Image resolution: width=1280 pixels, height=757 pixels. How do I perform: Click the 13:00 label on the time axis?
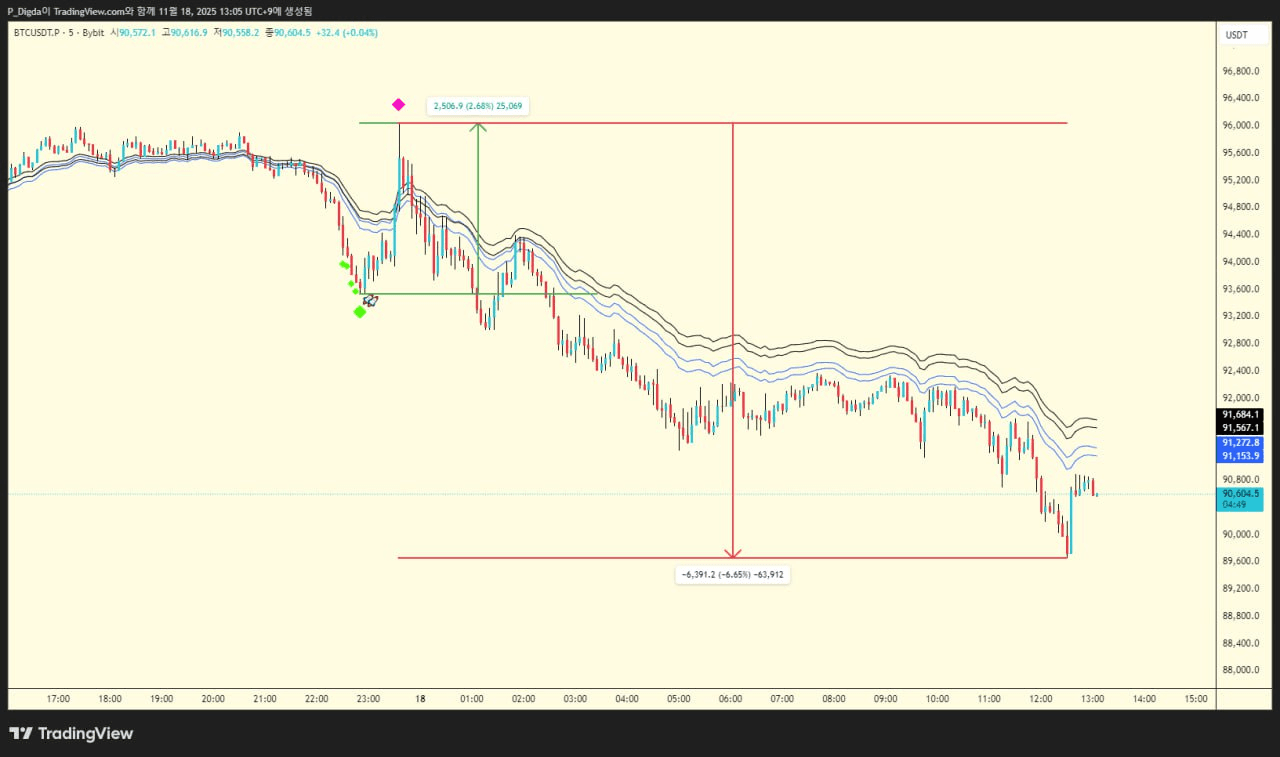click(x=1092, y=699)
